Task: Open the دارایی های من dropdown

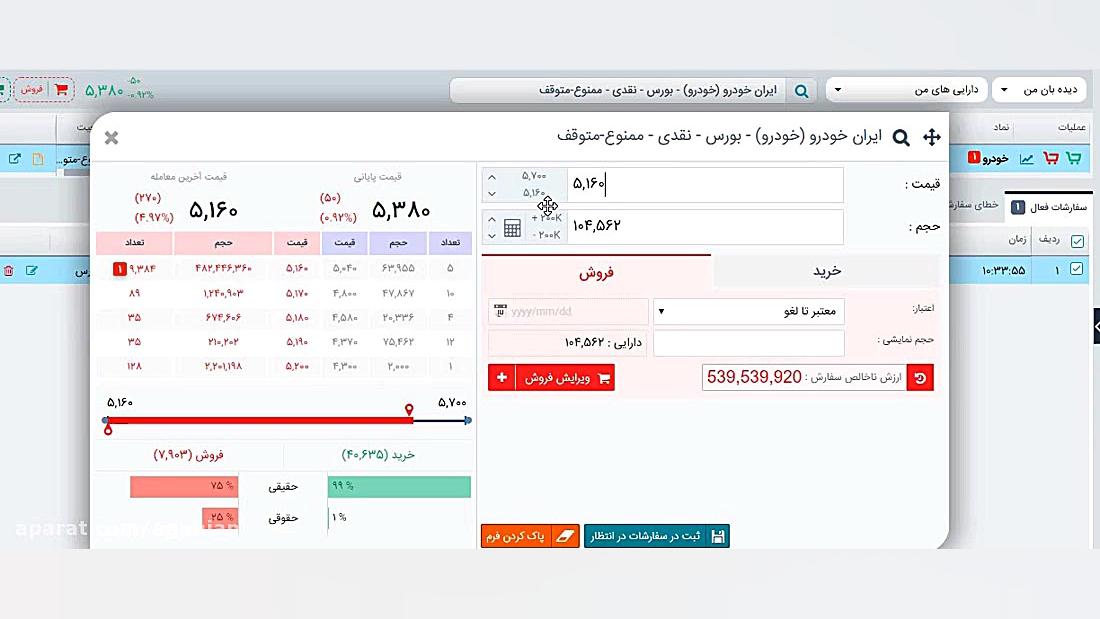Action: click(907, 90)
